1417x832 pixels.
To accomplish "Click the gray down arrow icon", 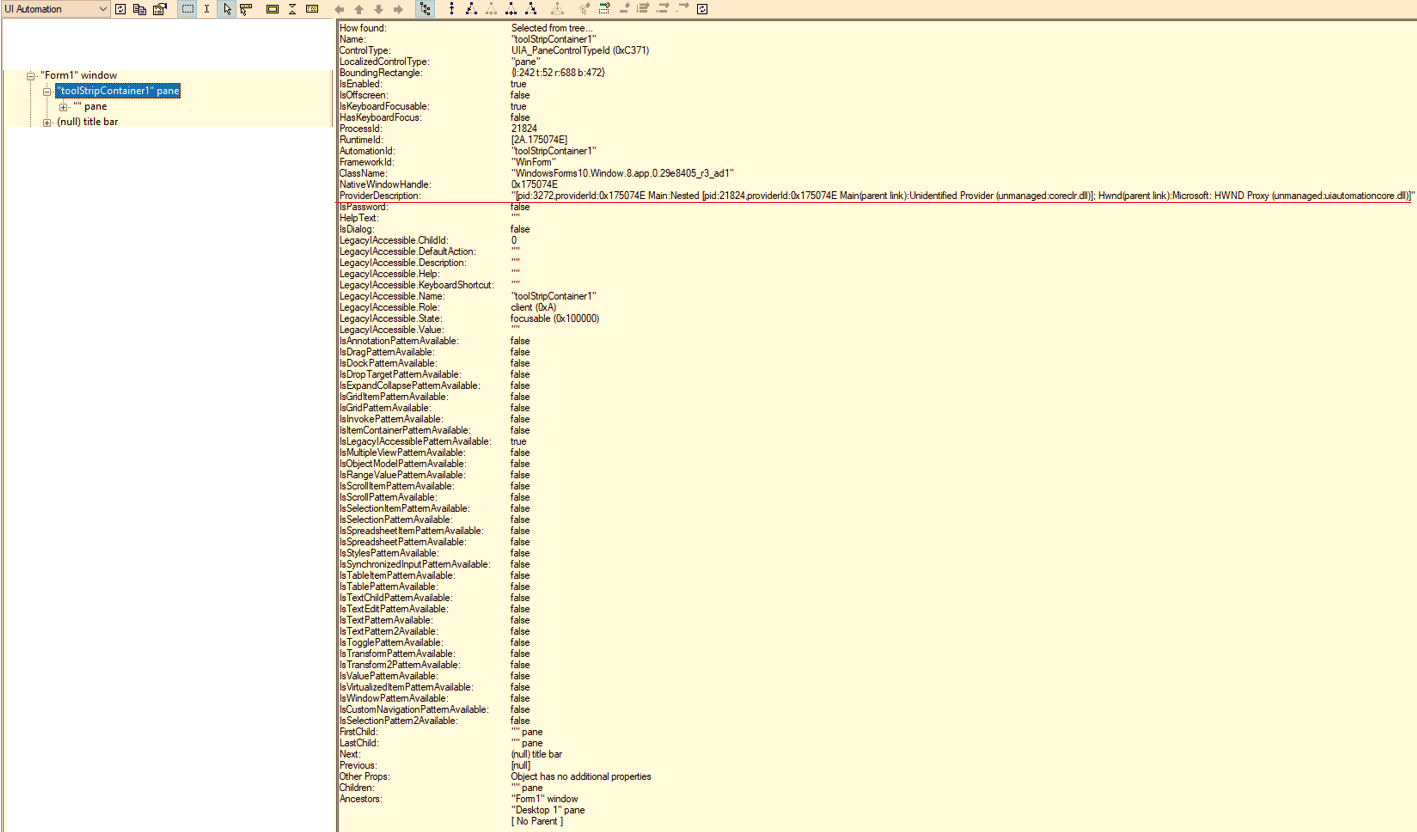I will click(x=378, y=9).
